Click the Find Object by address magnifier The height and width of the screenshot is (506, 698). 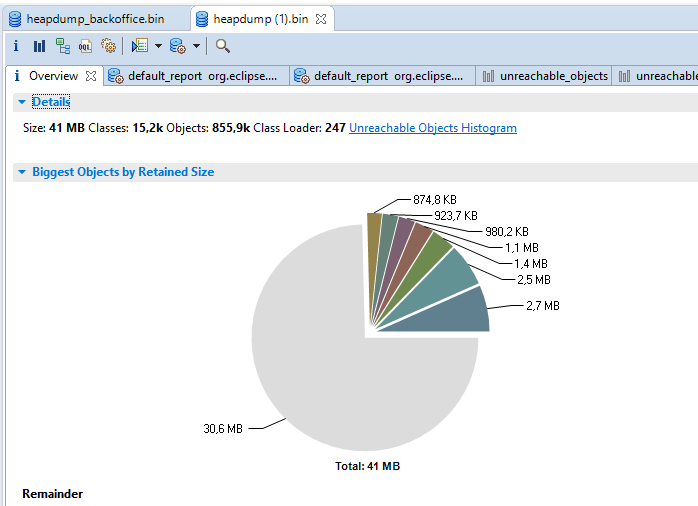[223, 46]
